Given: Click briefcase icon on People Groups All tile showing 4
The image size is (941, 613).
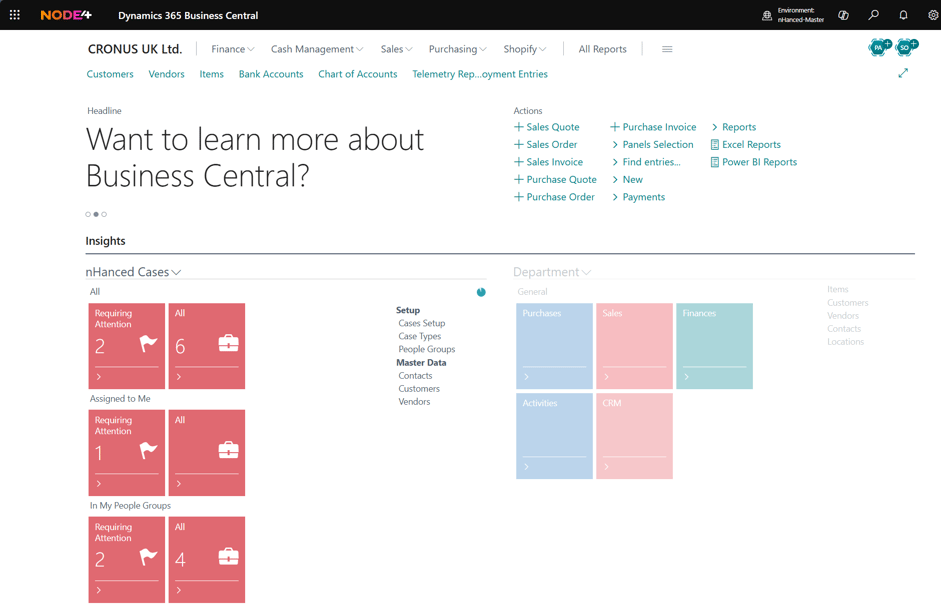Looking at the screenshot, I should [228, 557].
